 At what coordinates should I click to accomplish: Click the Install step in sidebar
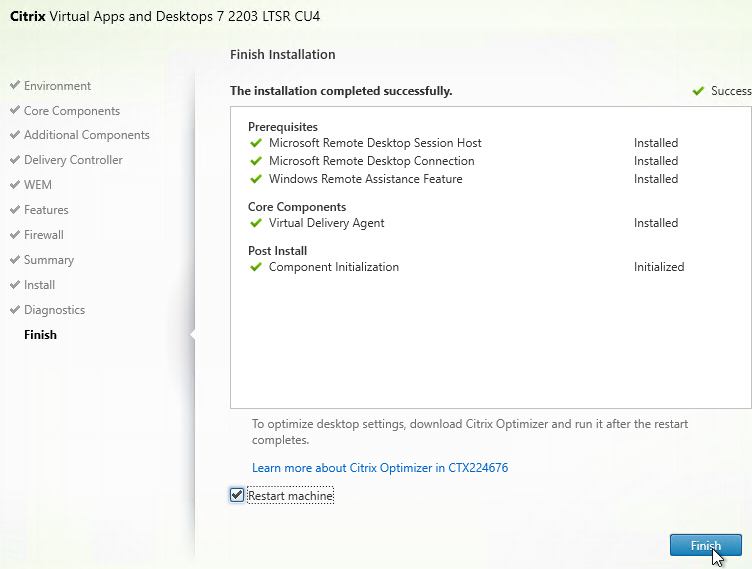click(39, 284)
